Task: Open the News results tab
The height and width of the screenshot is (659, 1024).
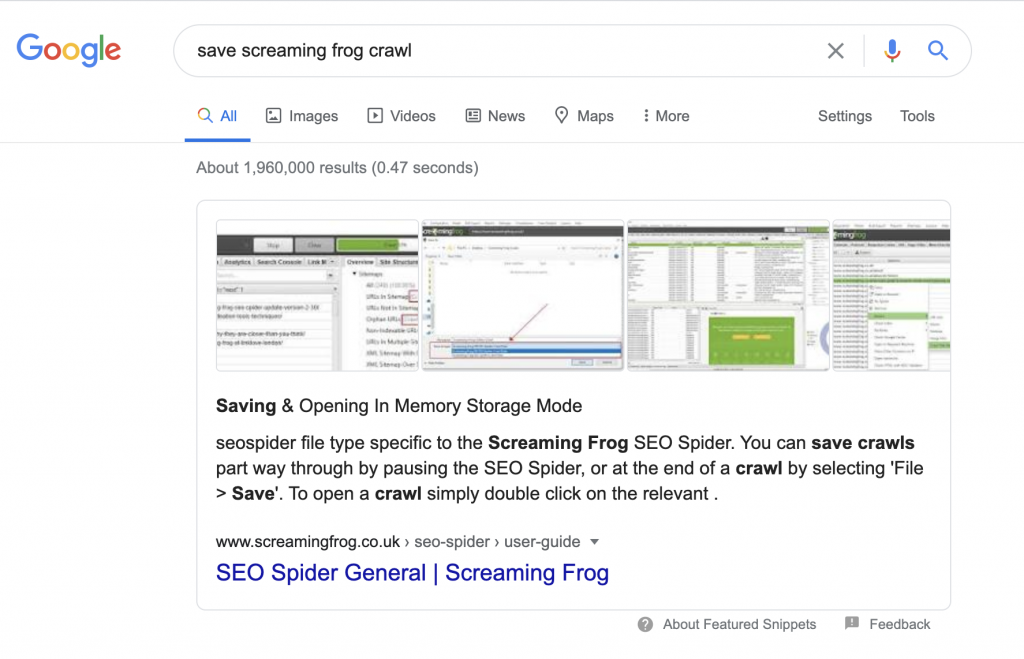Action: pyautogui.click(x=495, y=116)
